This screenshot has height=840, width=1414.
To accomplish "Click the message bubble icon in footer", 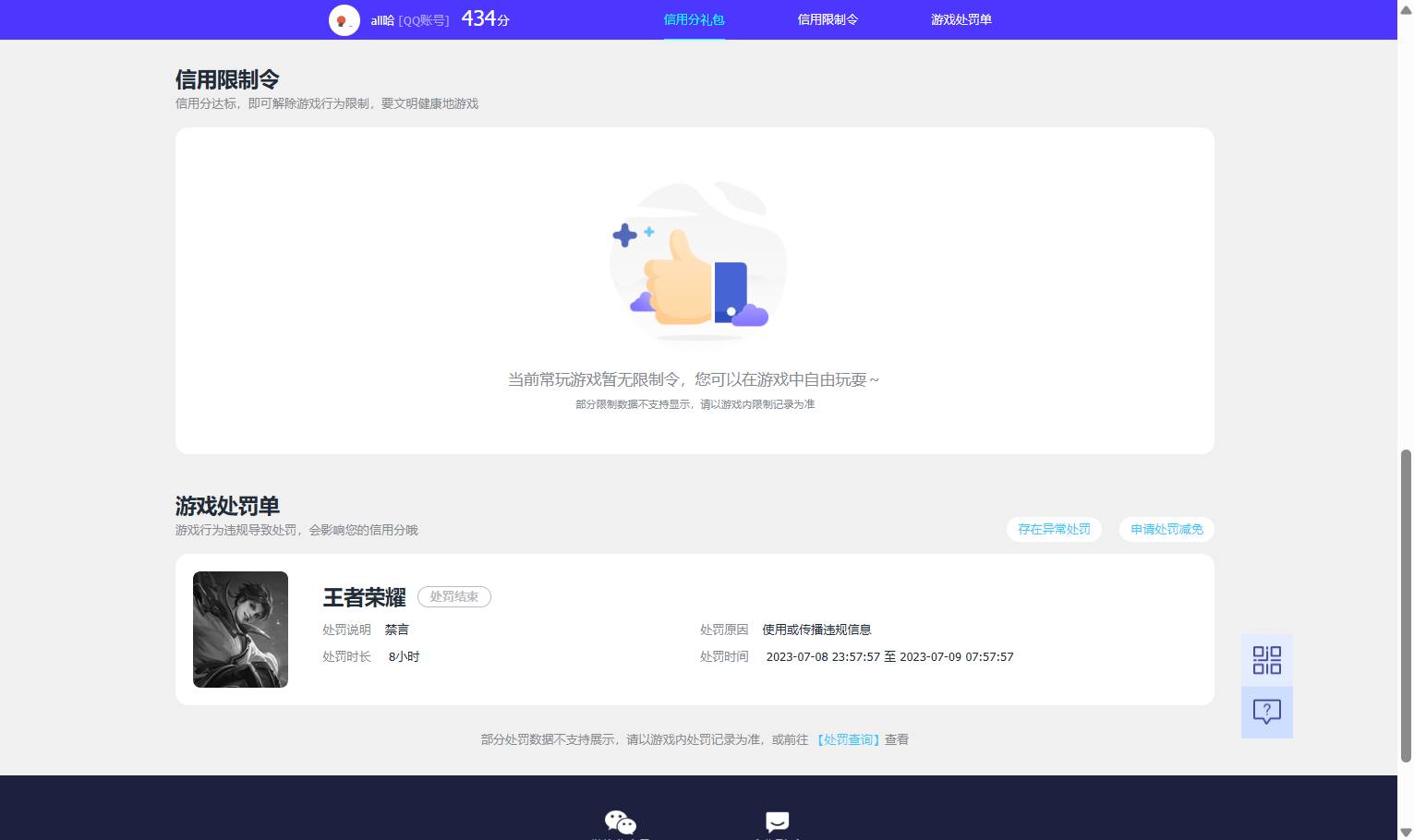I will point(777,822).
